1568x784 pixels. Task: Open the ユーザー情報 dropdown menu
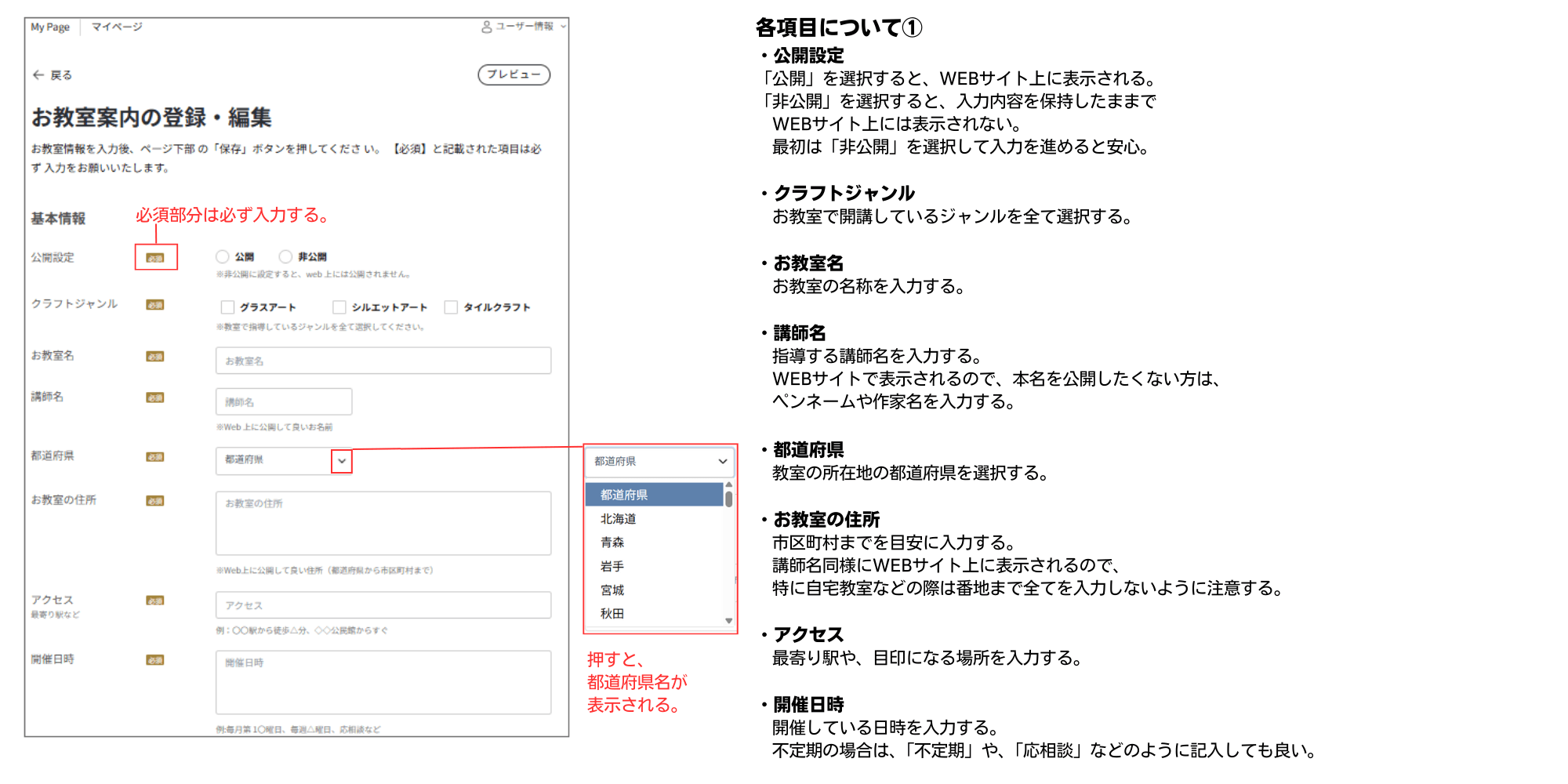point(563,27)
